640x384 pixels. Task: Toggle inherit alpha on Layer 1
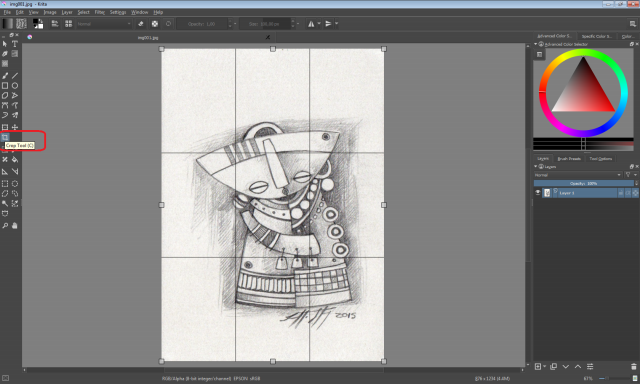coord(628,193)
